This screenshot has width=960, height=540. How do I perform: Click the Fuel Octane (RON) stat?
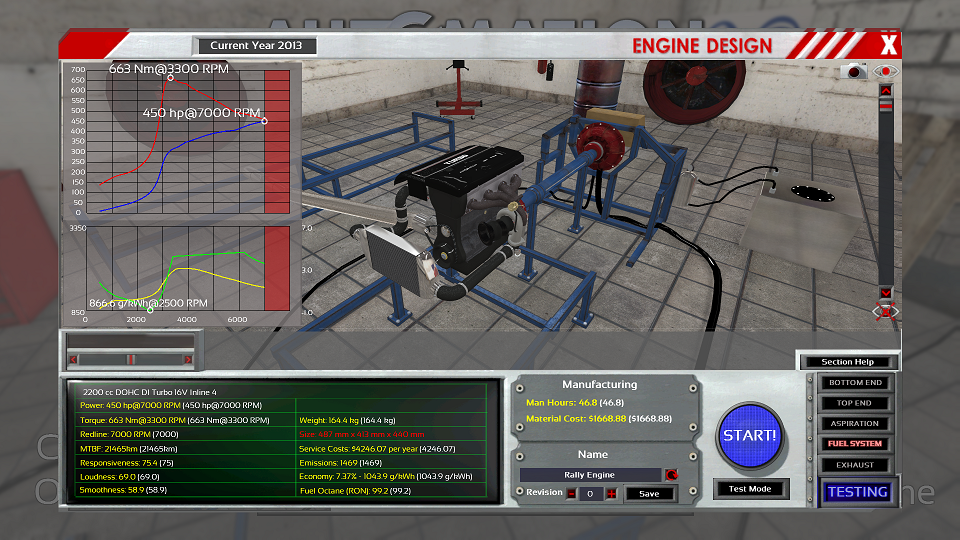(x=355, y=490)
